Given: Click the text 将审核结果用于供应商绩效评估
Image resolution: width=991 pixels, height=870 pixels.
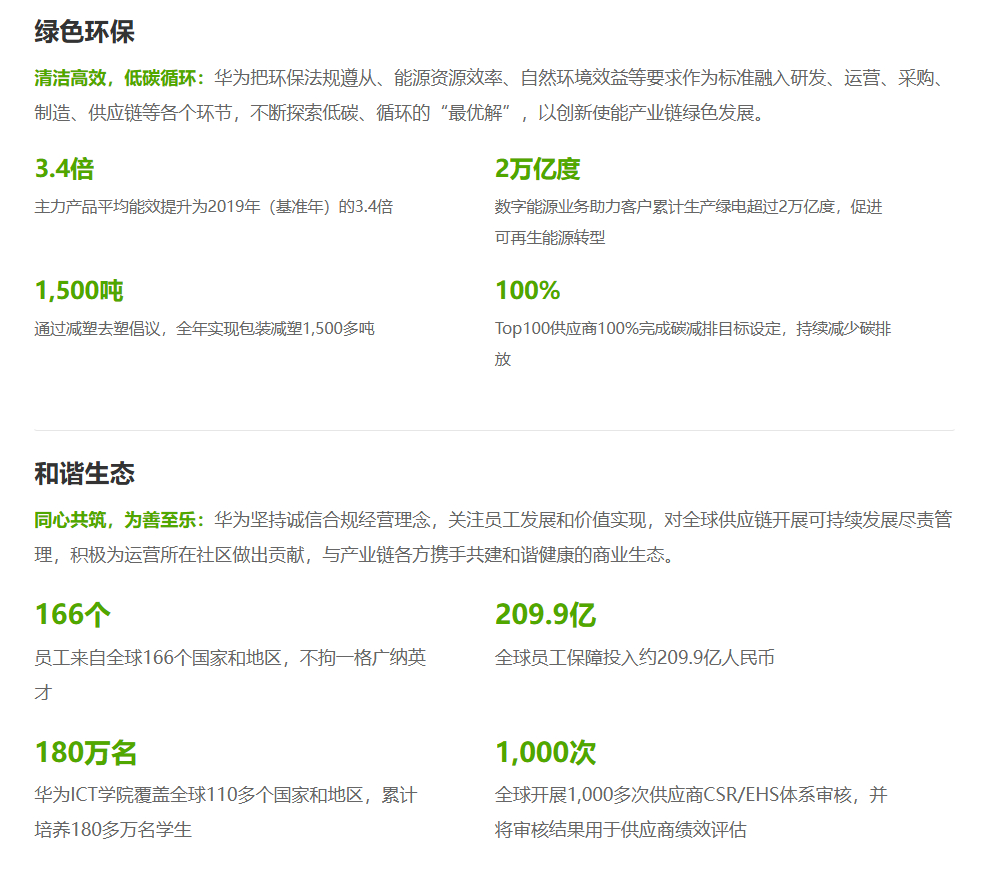Looking at the screenshot, I should click(621, 830).
